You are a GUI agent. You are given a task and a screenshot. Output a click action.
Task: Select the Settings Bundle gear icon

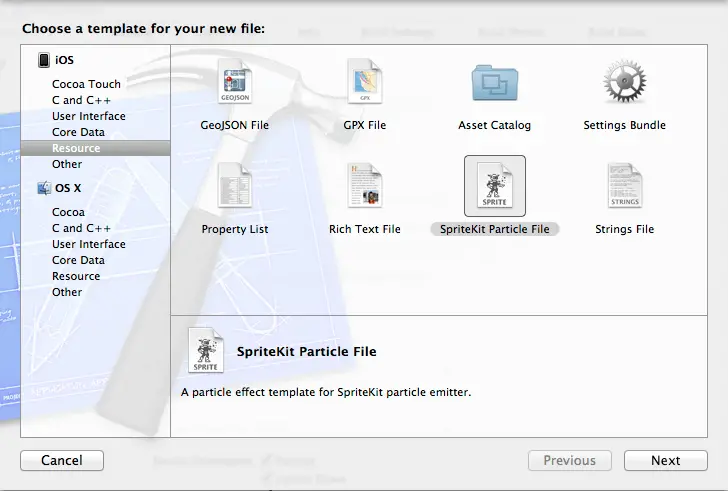(x=624, y=82)
